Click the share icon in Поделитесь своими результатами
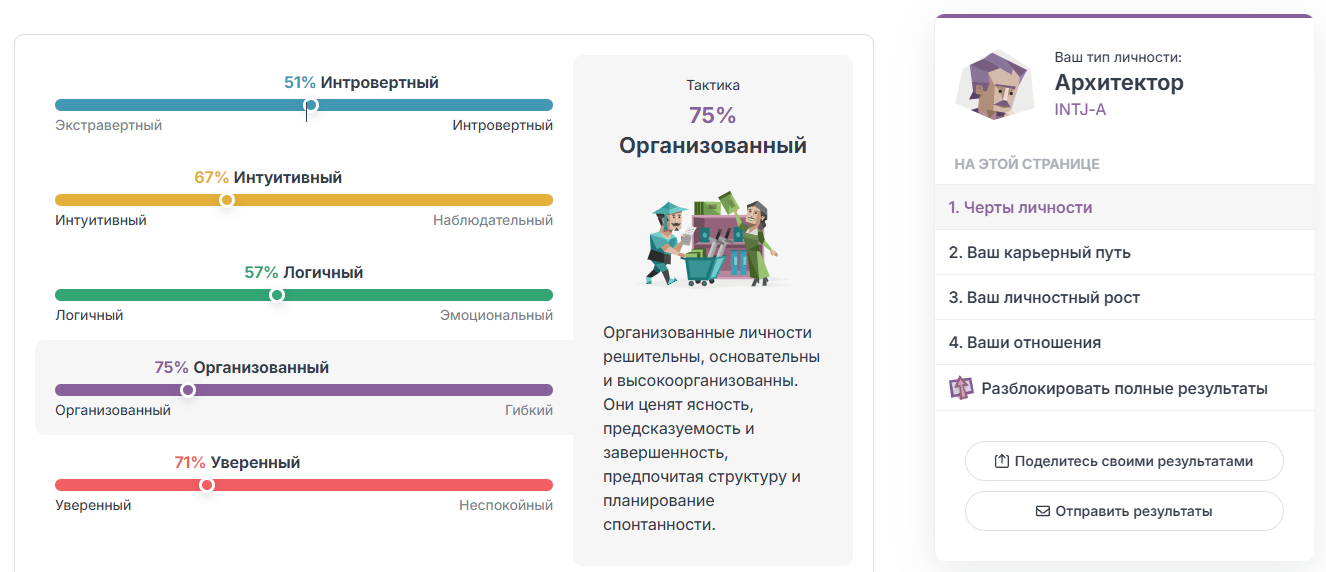This screenshot has height=572, width=1326. pyautogui.click(x=1002, y=461)
